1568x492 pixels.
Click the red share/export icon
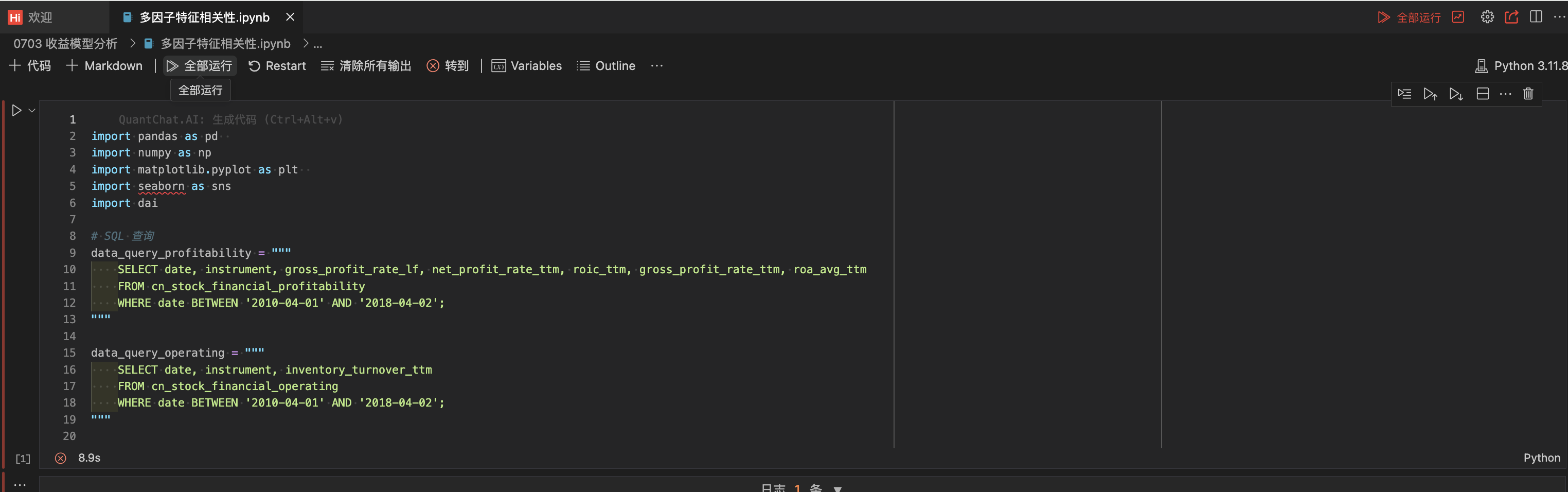[x=1511, y=17]
